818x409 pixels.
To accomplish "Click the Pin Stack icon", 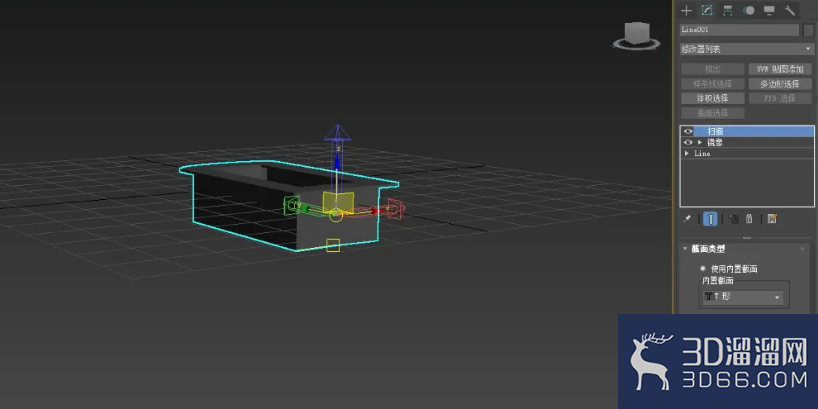I will [687, 219].
